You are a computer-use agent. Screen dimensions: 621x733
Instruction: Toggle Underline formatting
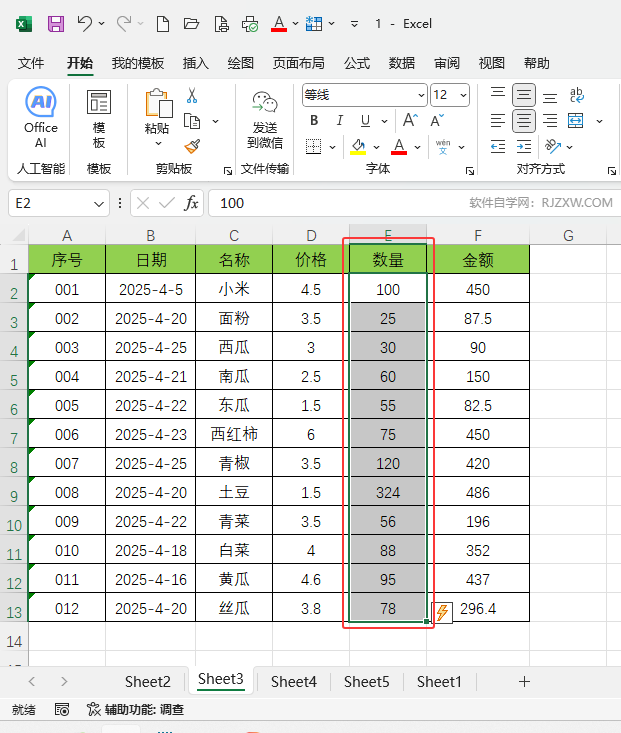click(365, 121)
